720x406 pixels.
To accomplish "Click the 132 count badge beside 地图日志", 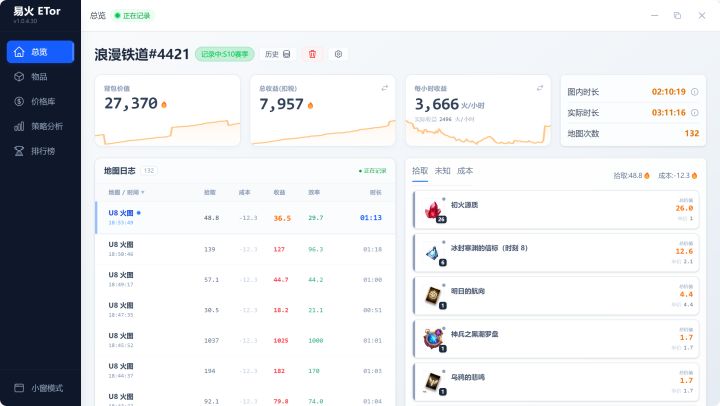I will tap(148, 171).
